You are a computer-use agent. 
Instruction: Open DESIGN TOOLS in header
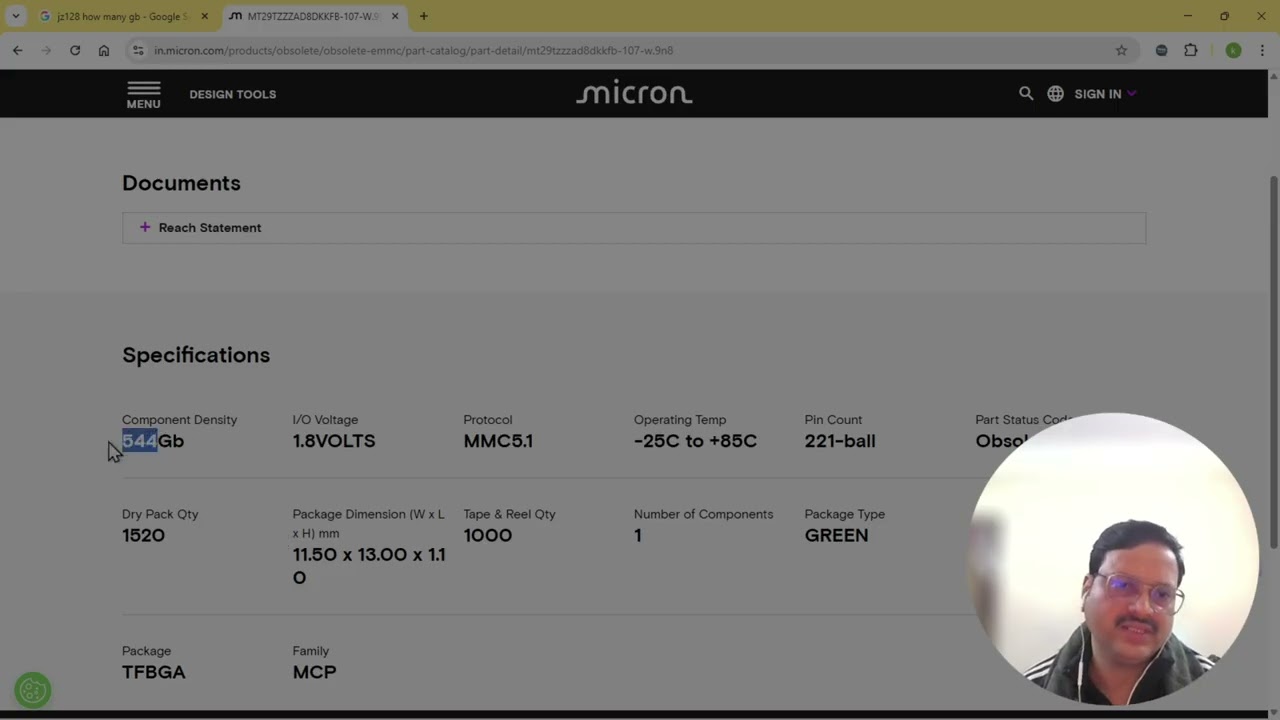coord(232,94)
